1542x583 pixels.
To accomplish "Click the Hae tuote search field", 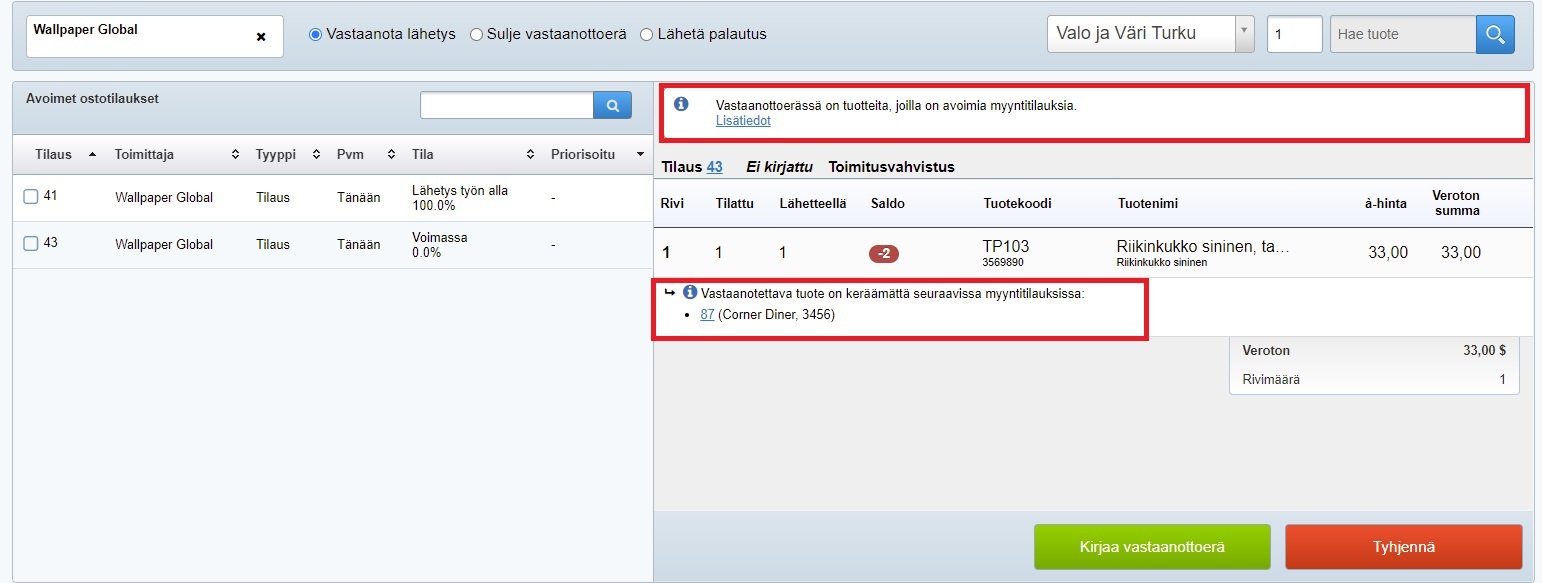I will (x=1402, y=34).
